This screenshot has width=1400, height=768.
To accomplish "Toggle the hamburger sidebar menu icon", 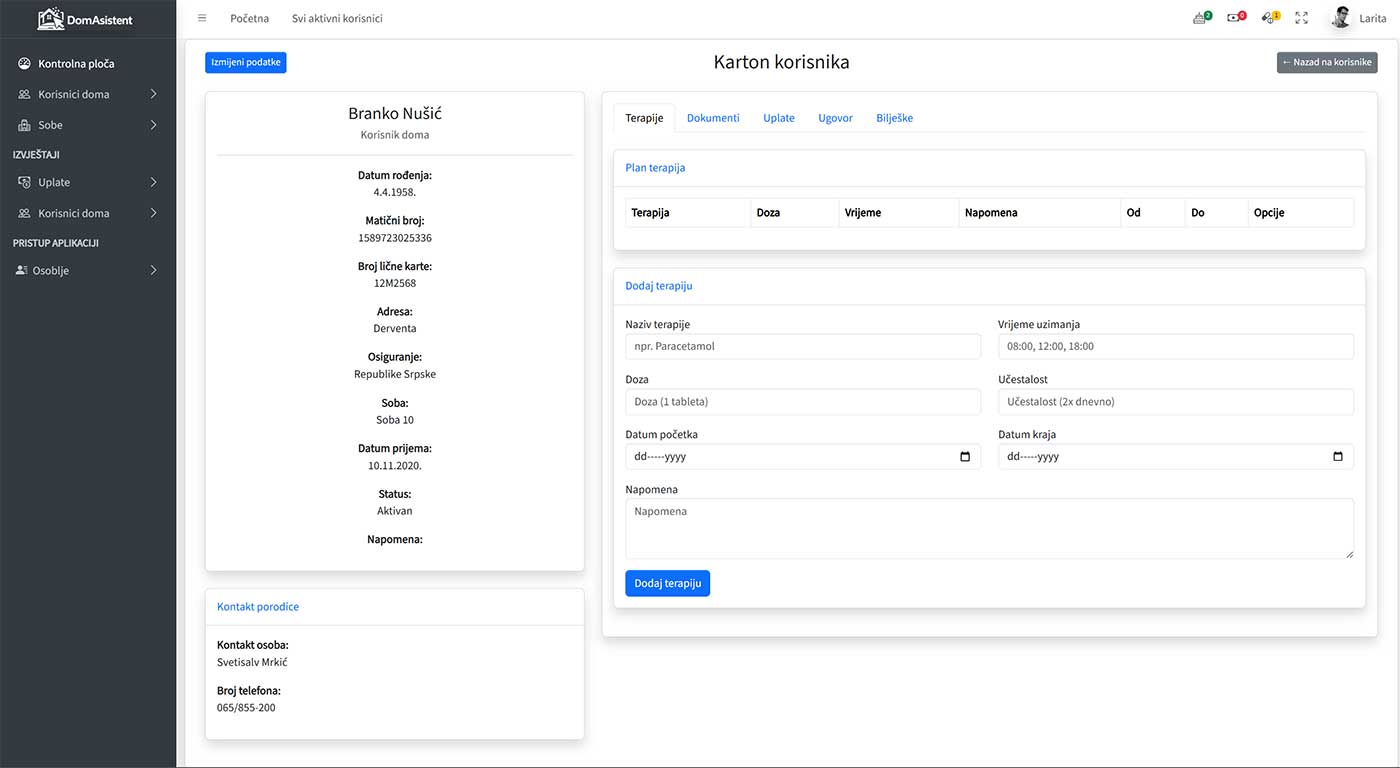I will (202, 18).
